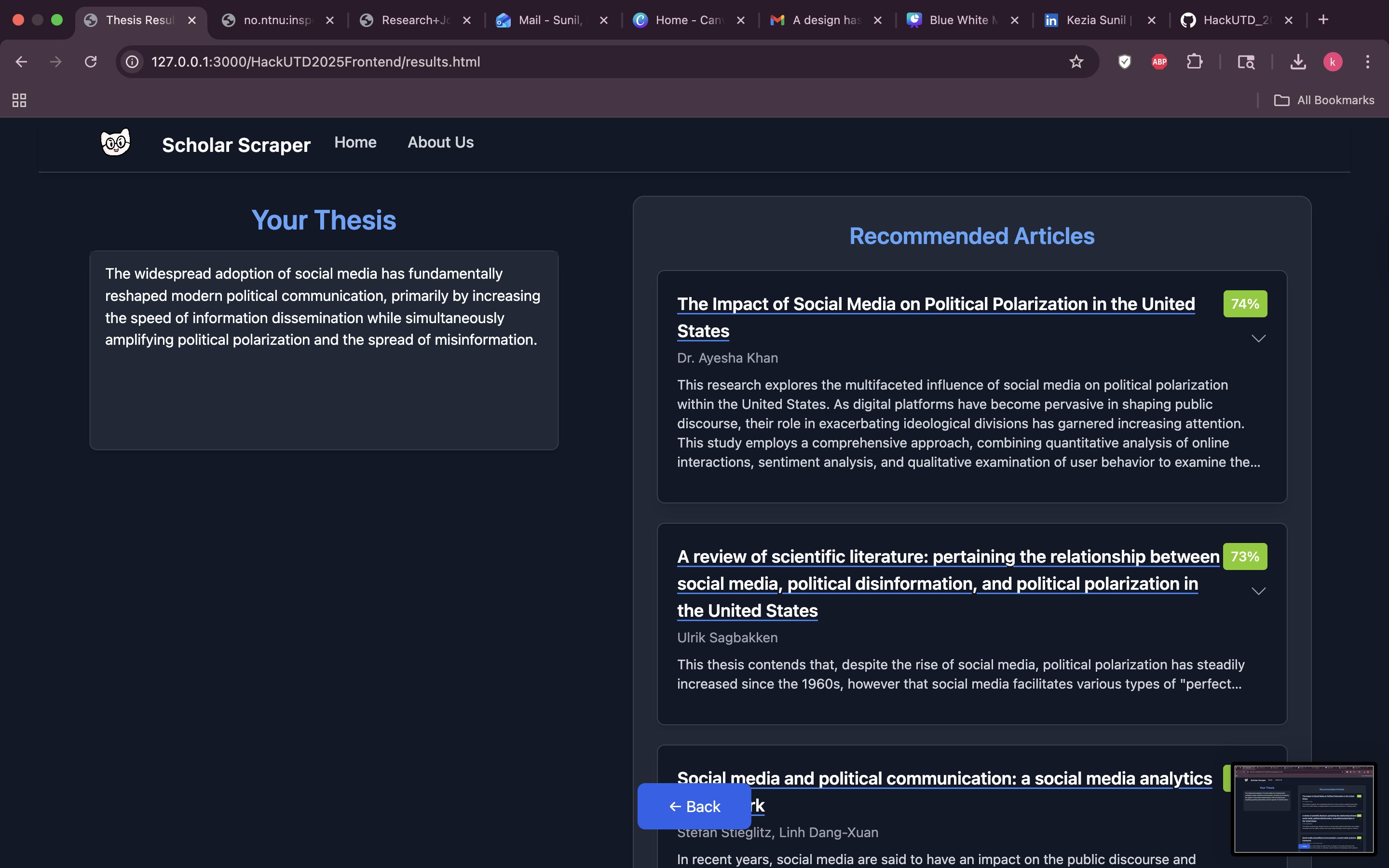Open the k profile avatar

click(x=1332, y=61)
